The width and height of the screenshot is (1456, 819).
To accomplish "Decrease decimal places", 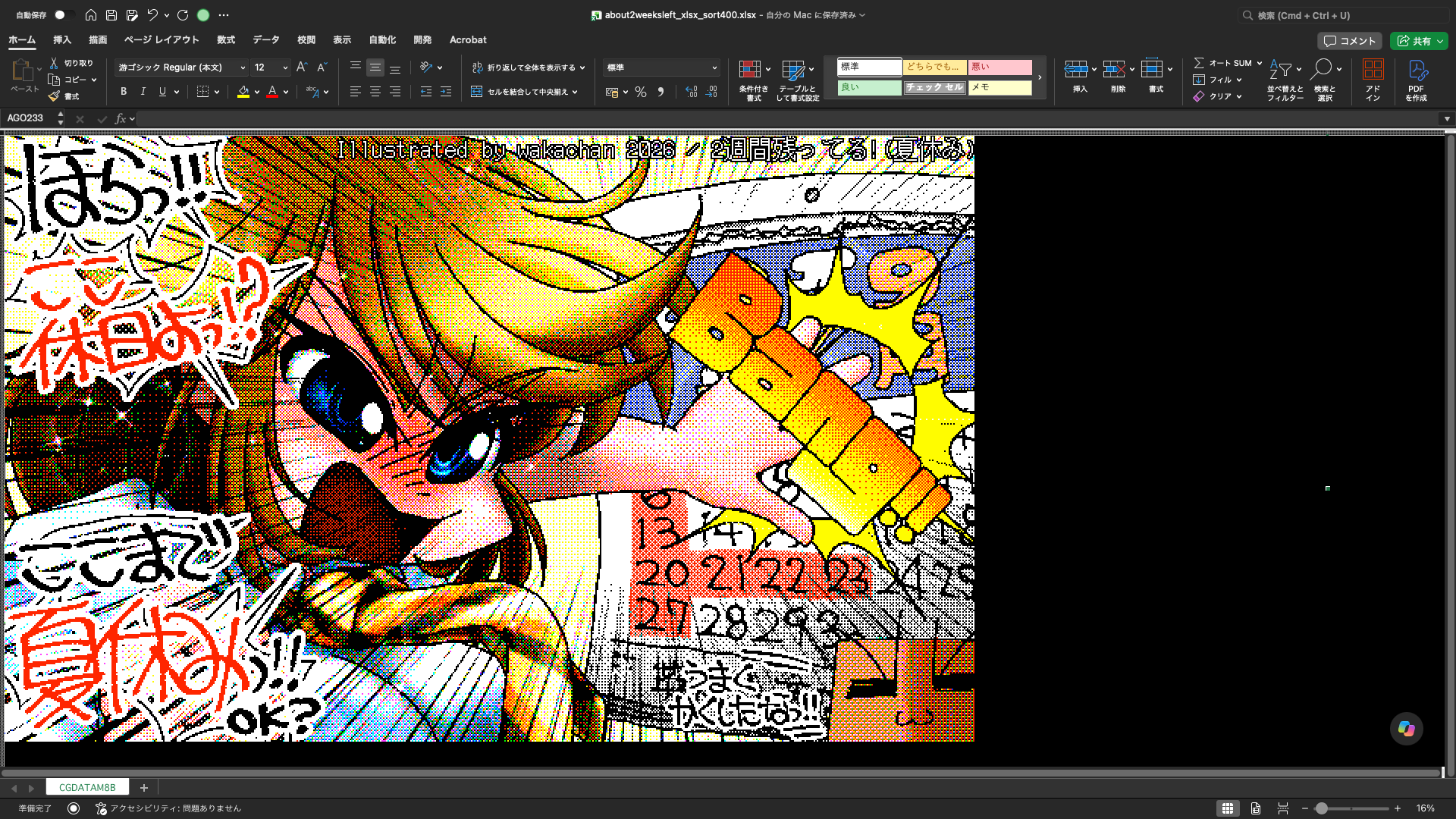I will [x=711, y=92].
